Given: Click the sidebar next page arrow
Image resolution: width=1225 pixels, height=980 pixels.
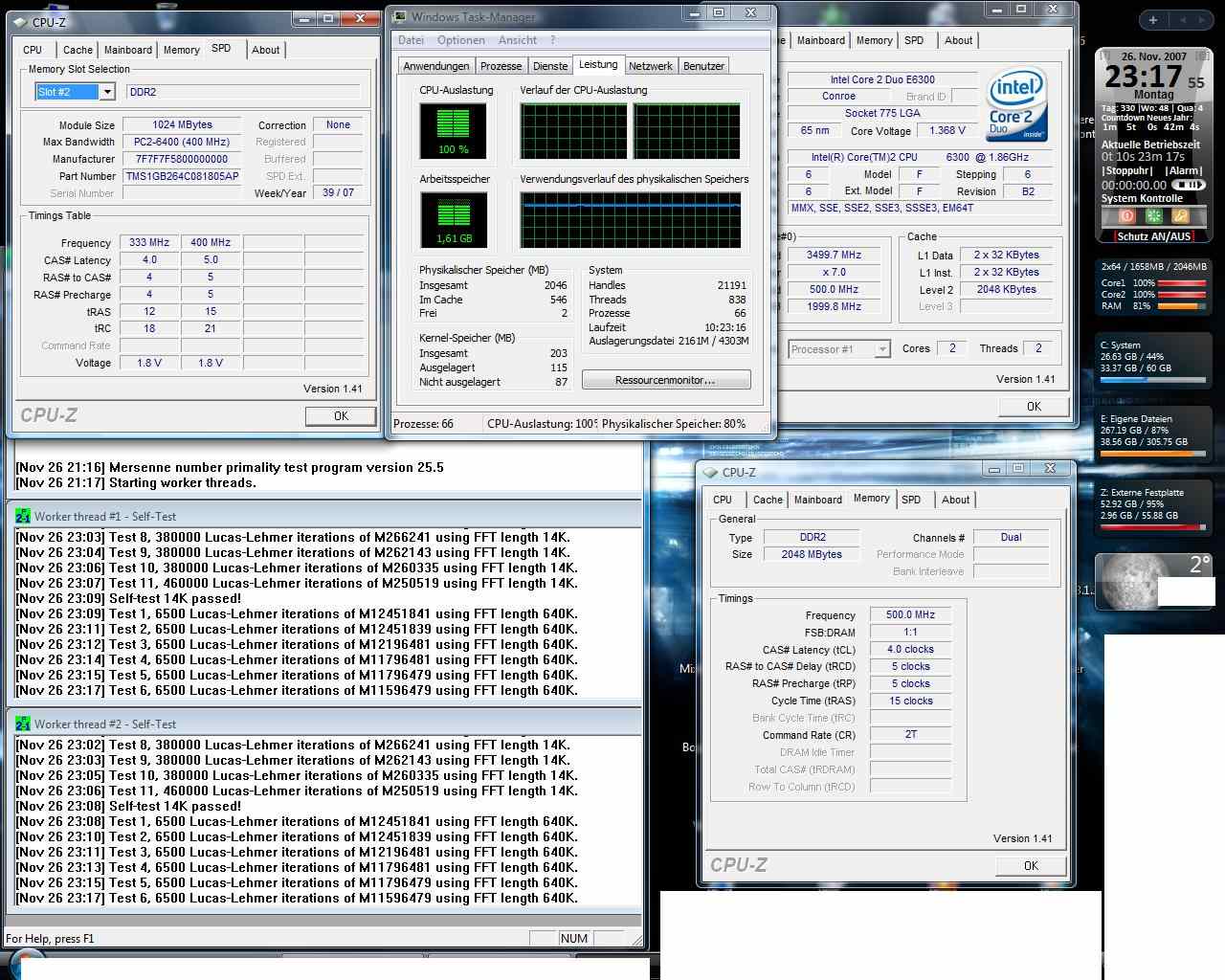Looking at the screenshot, I should tap(1201, 19).
